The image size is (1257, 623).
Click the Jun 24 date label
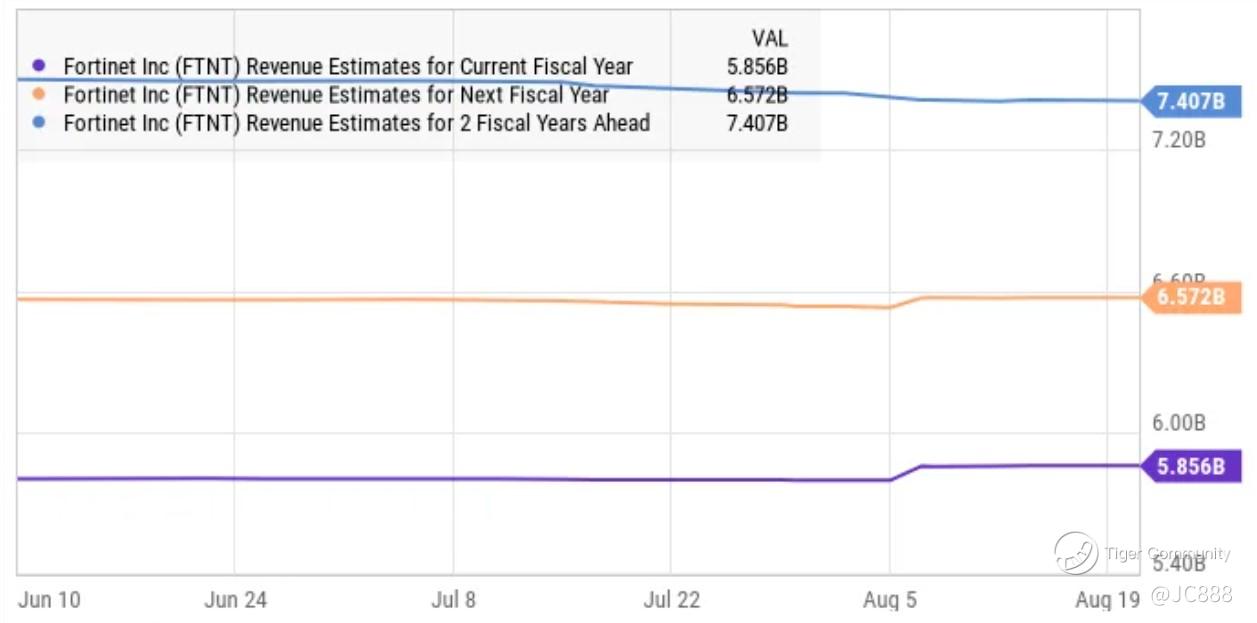click(x=235, y=600)
